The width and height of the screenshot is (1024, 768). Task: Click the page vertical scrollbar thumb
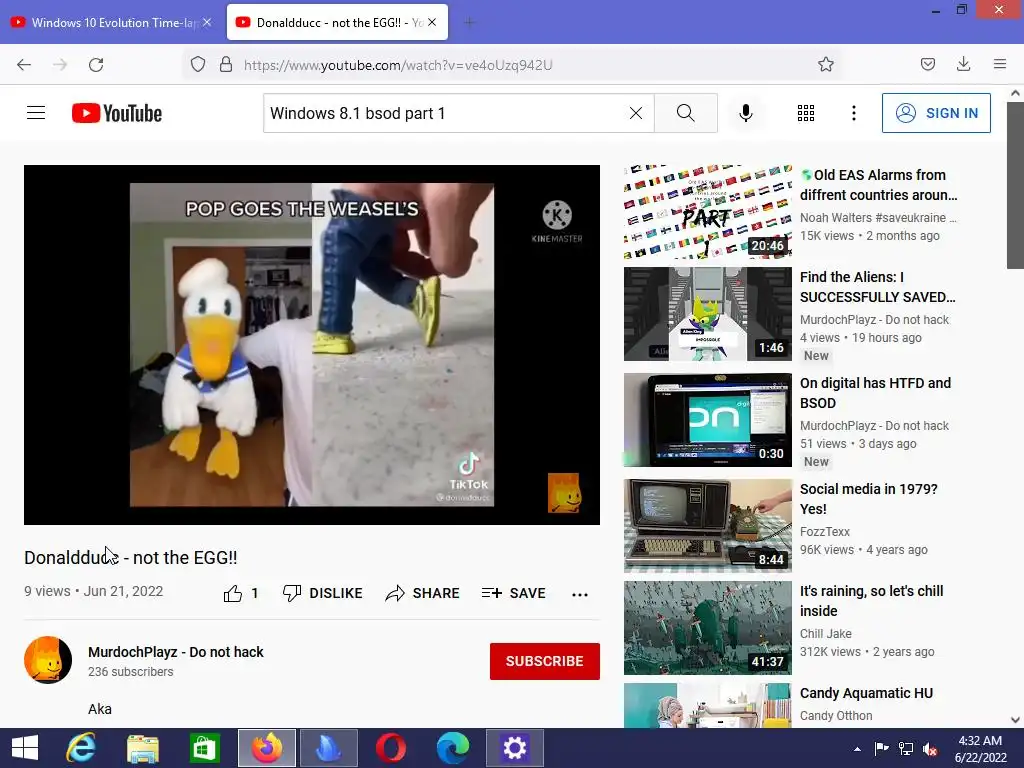point(1015,185)
